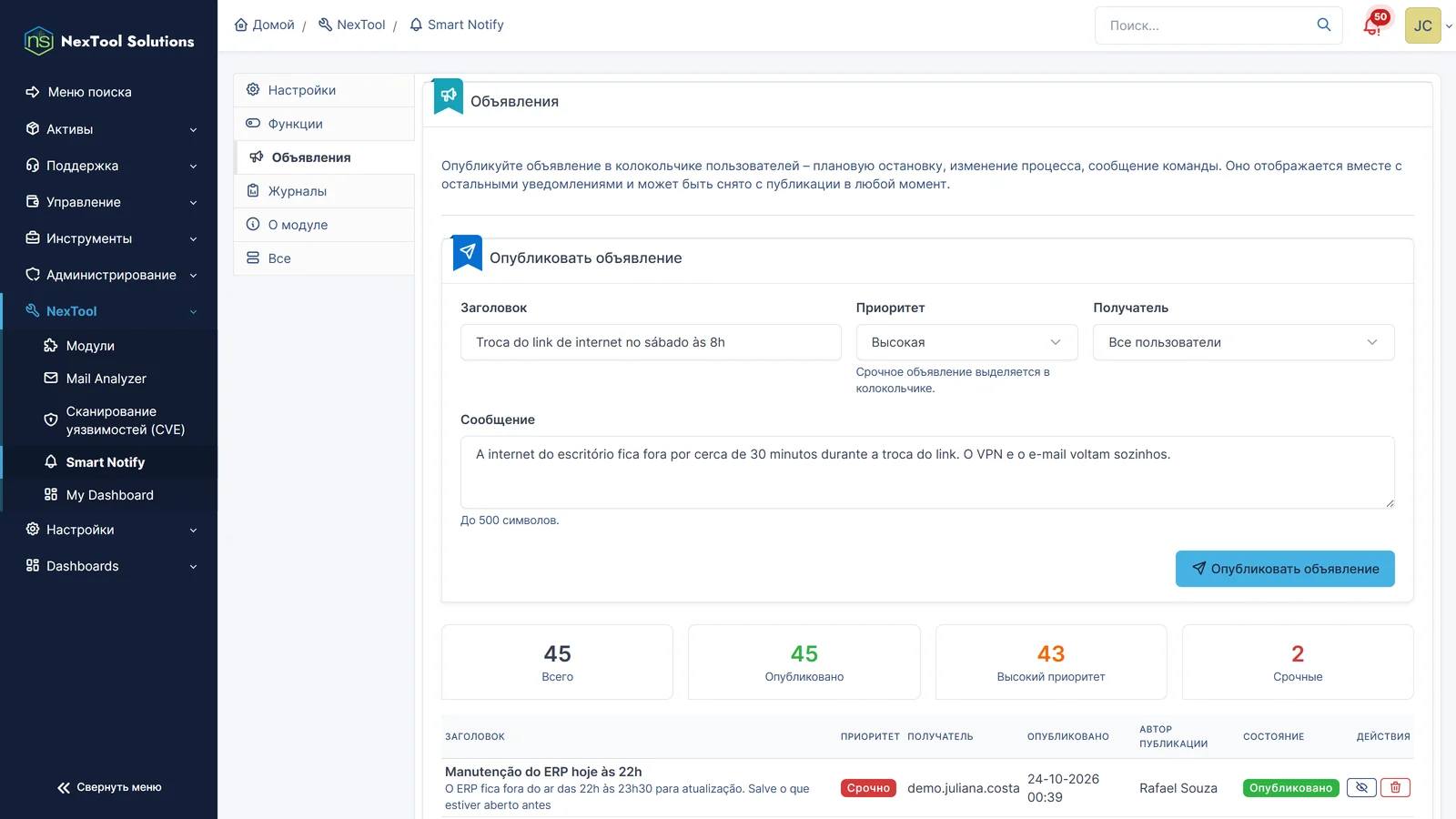Click the Заголовок input field
Image resolution: width=1456 pixels, height=819 pixels.
[x=651, y=342]
